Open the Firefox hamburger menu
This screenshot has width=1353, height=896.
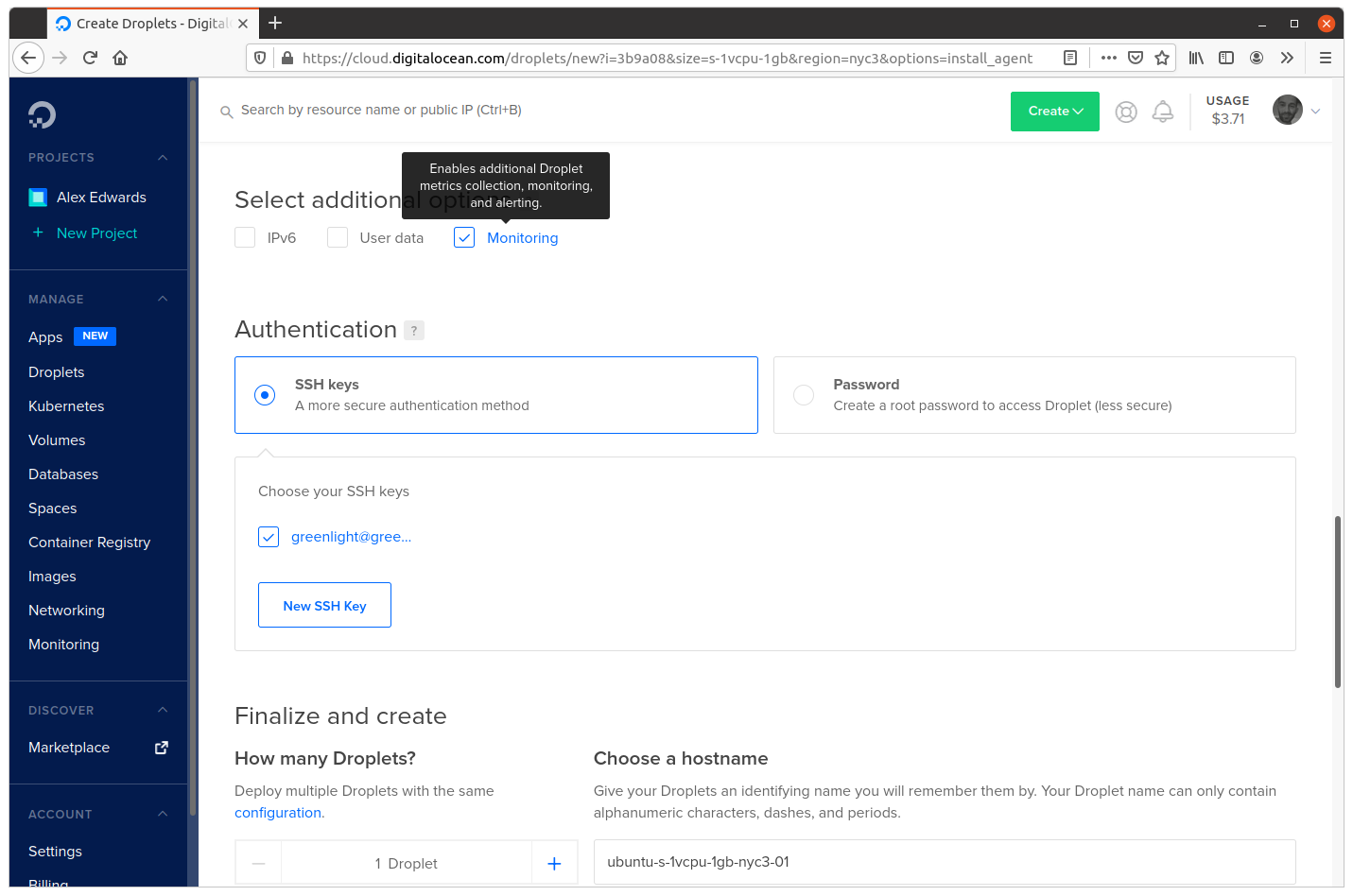pos(1325,58)
